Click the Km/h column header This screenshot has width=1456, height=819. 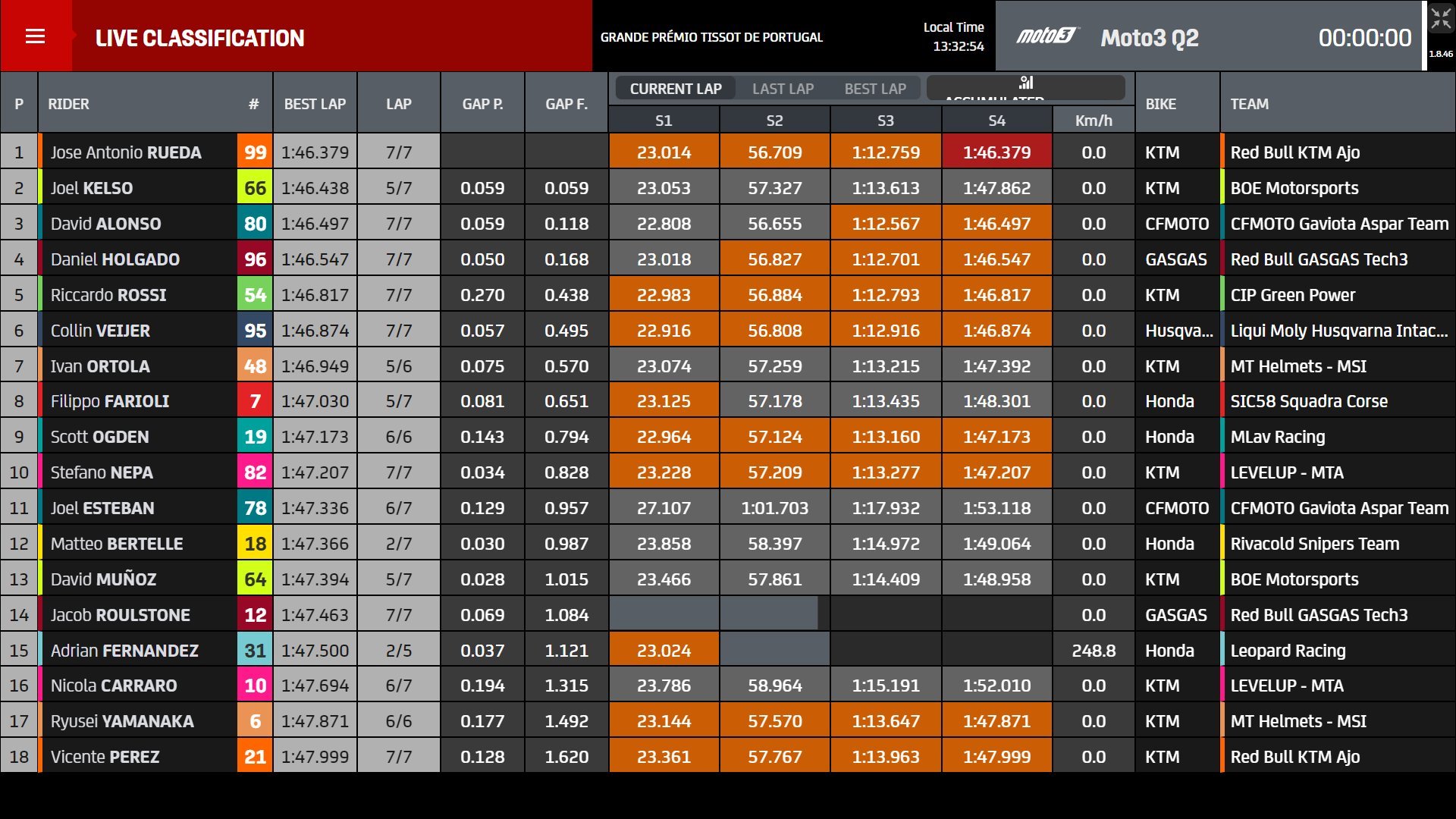point(1093,121)
